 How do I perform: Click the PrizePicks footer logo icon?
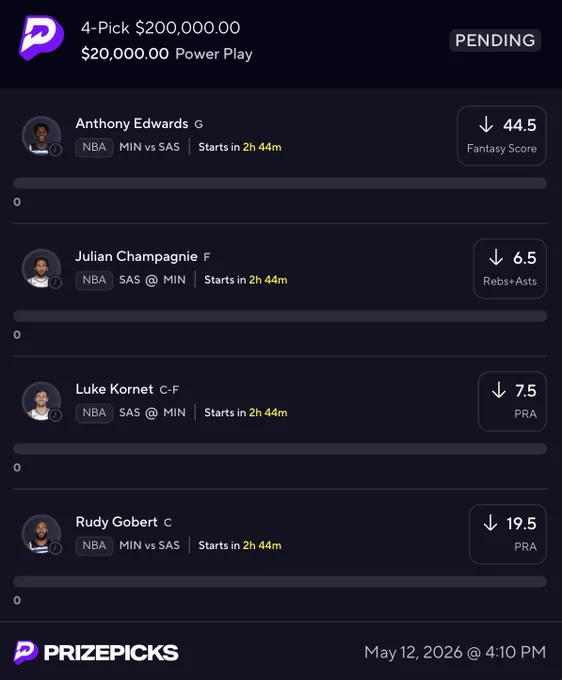(x=26, y=652)
